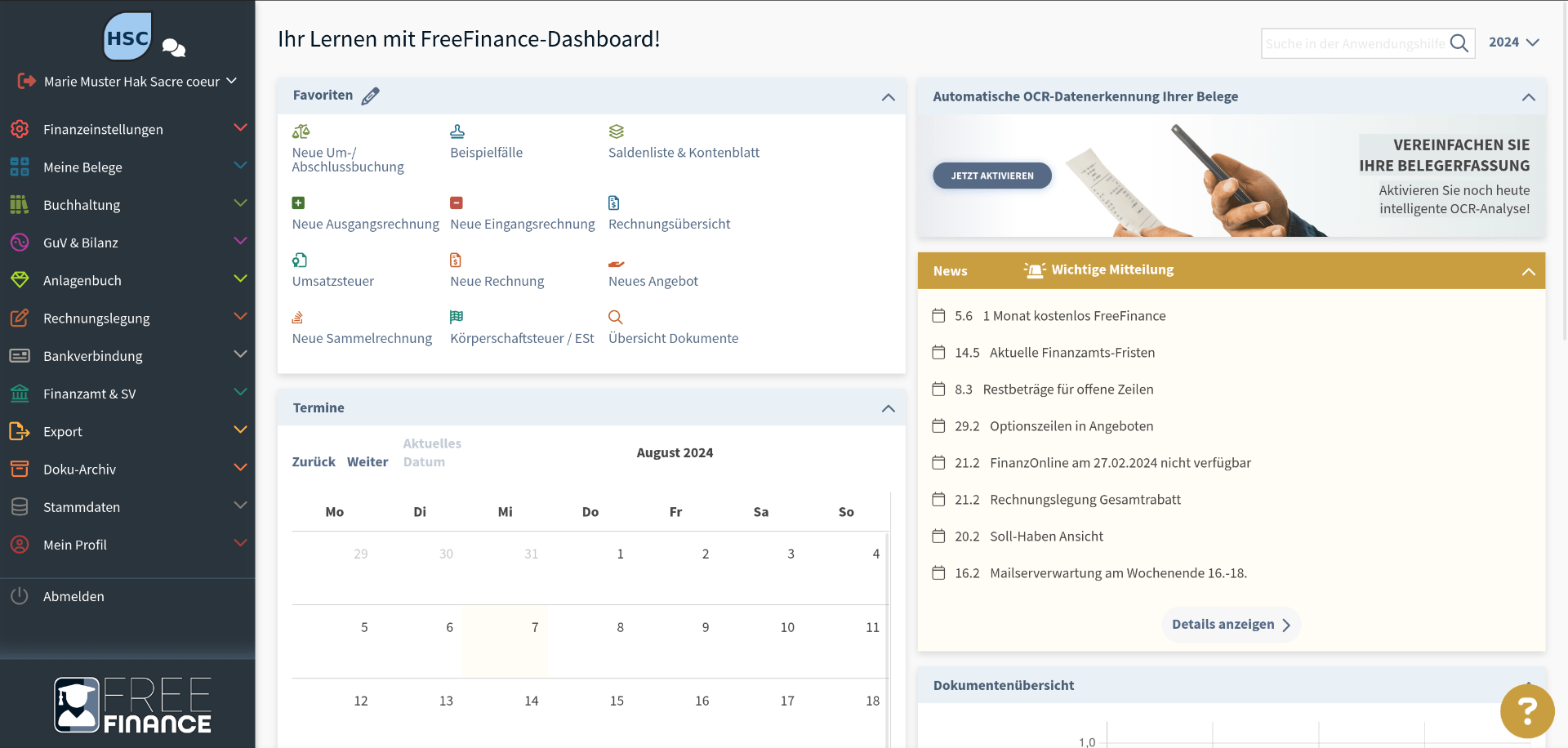Click the Doku-Archiv archive box icon
Image resolution: width=1568 pixels, height=748 pixels.
(20, 469)
